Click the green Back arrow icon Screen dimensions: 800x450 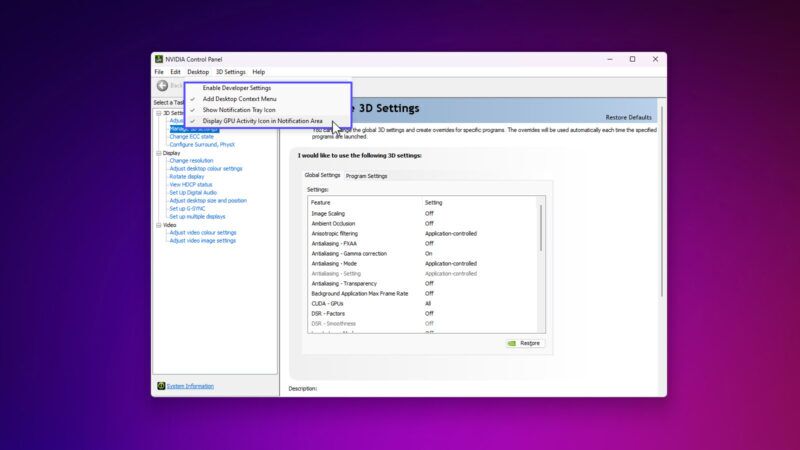pyautogui.click(x=162, y=86)
